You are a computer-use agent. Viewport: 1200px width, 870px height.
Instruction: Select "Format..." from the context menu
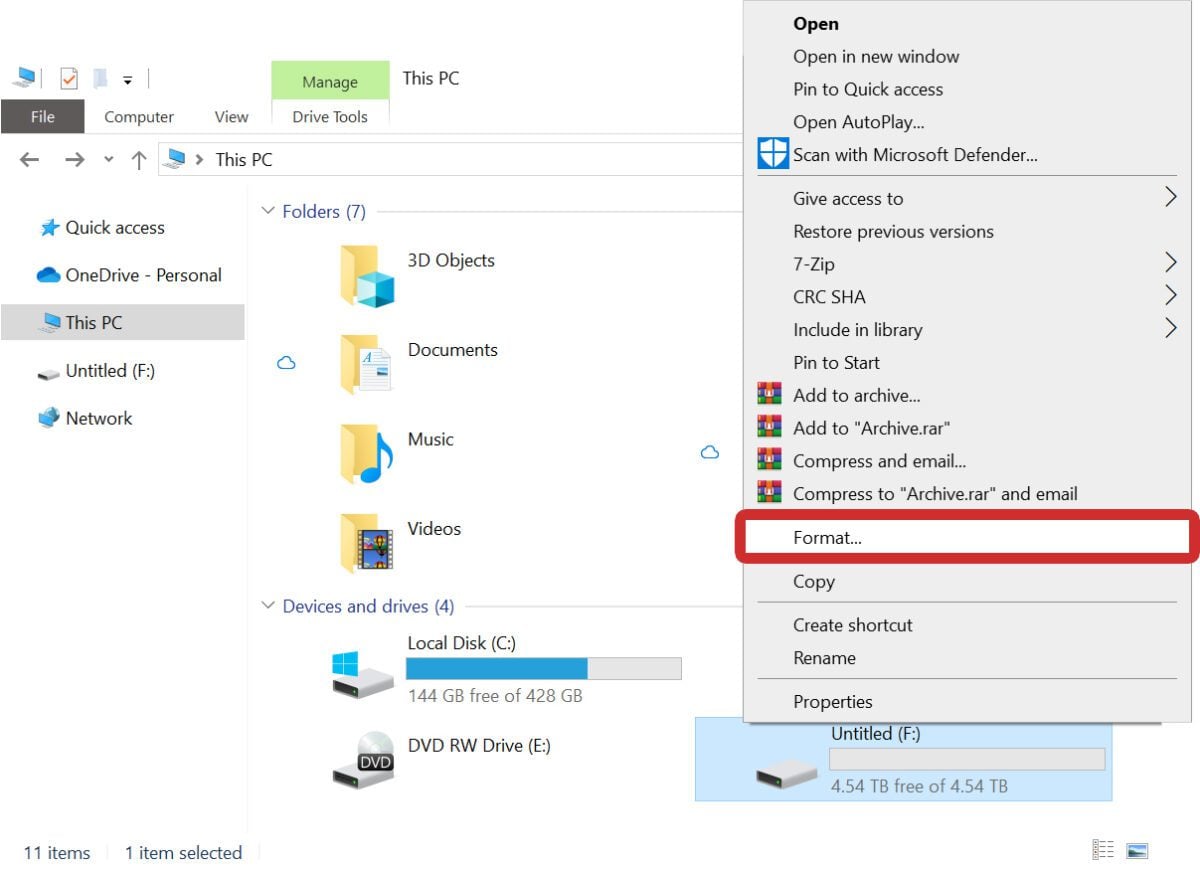[x=828, y=537]
